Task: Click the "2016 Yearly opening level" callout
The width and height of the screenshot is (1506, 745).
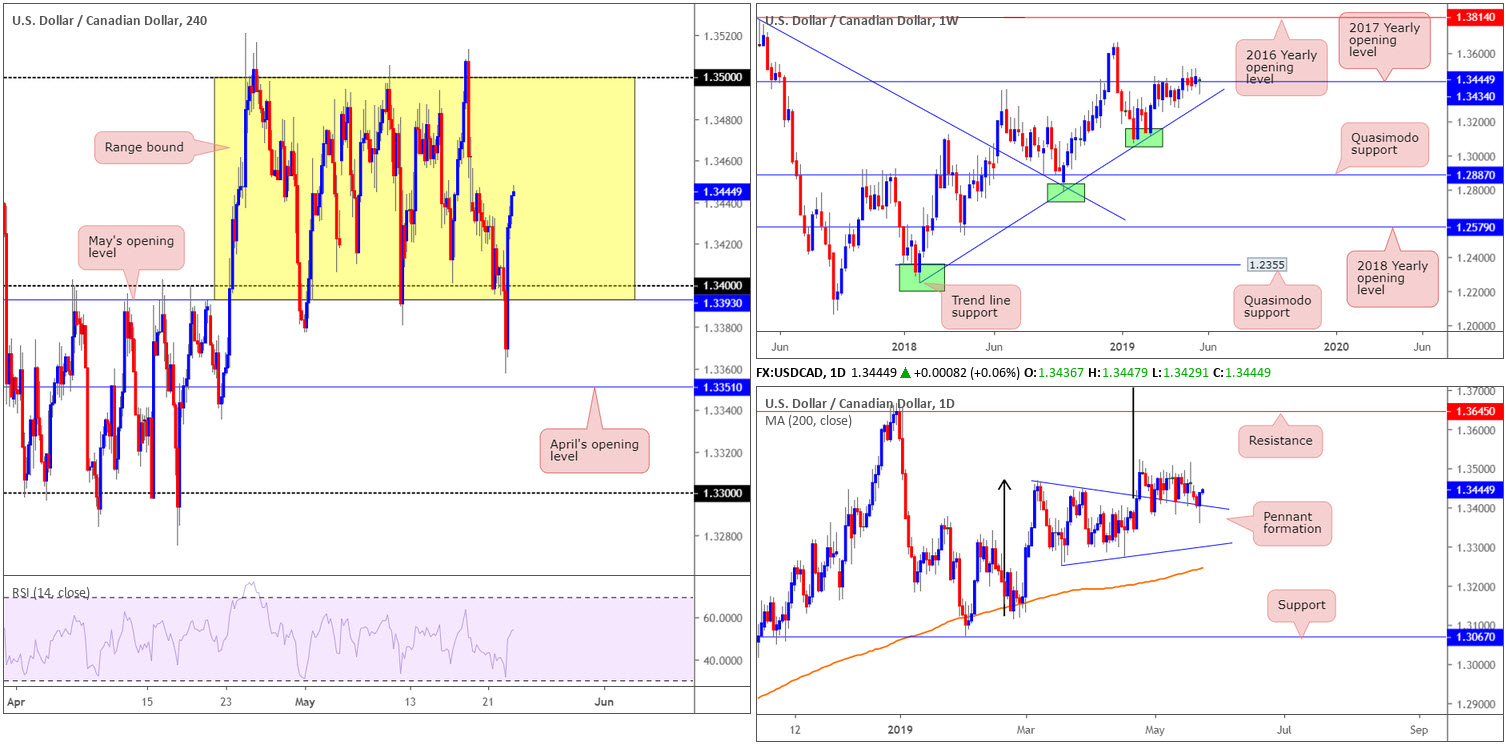Action: point(1281,69)
